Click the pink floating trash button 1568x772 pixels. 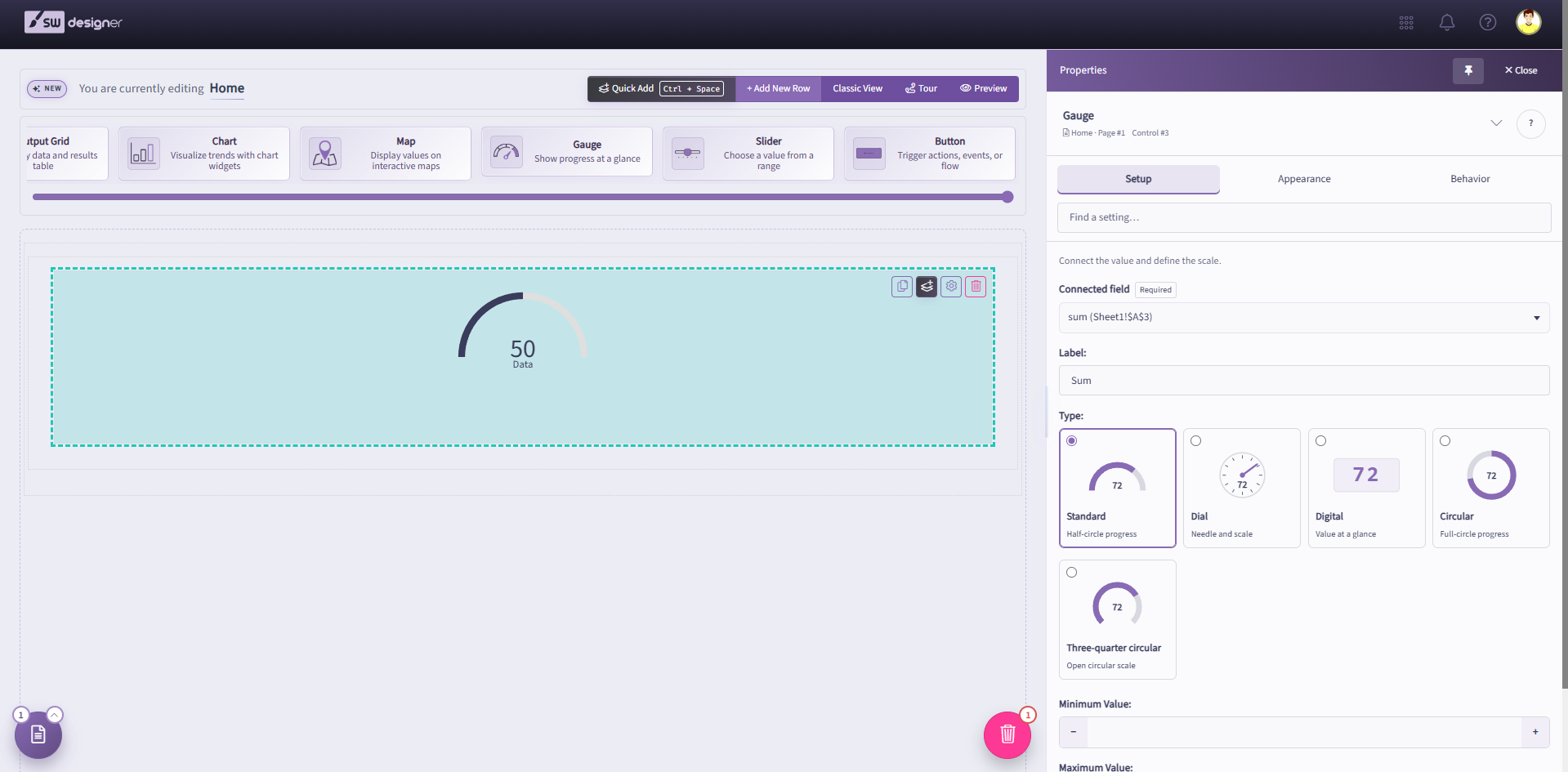(1007, 735)
